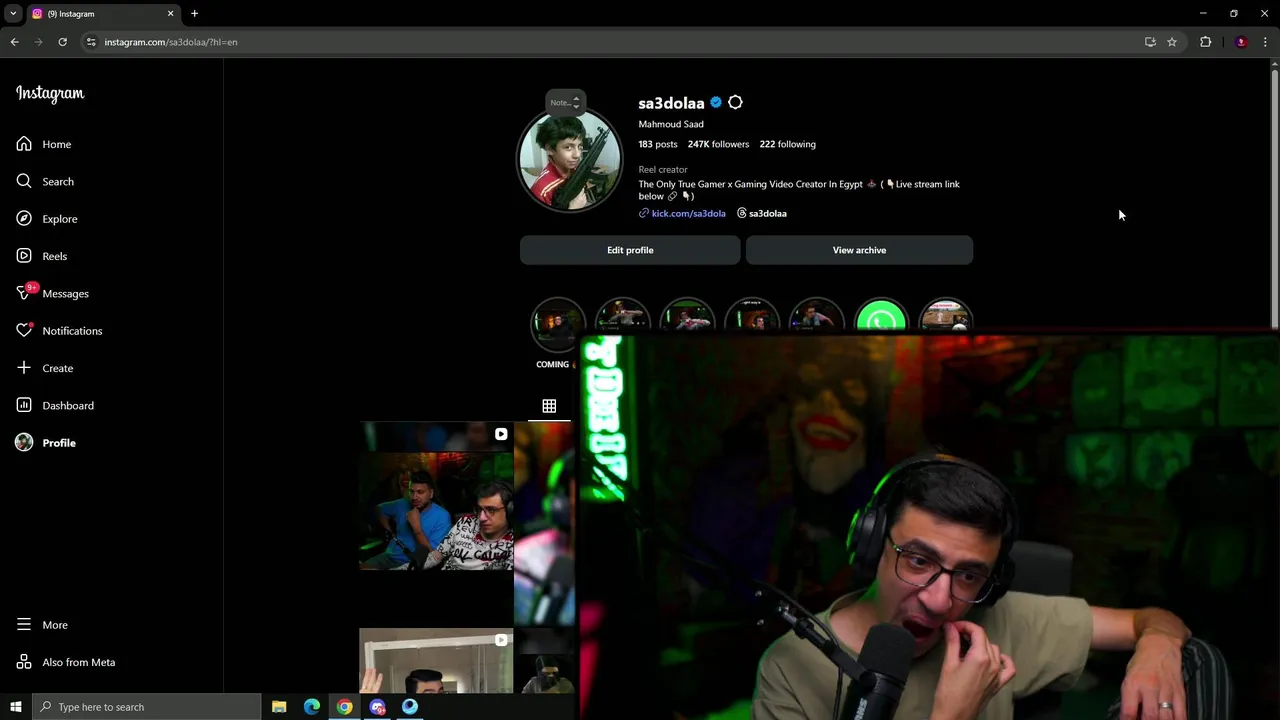The image size is (1280, 720).
Task: Click the View archive button
Action: 859,250
